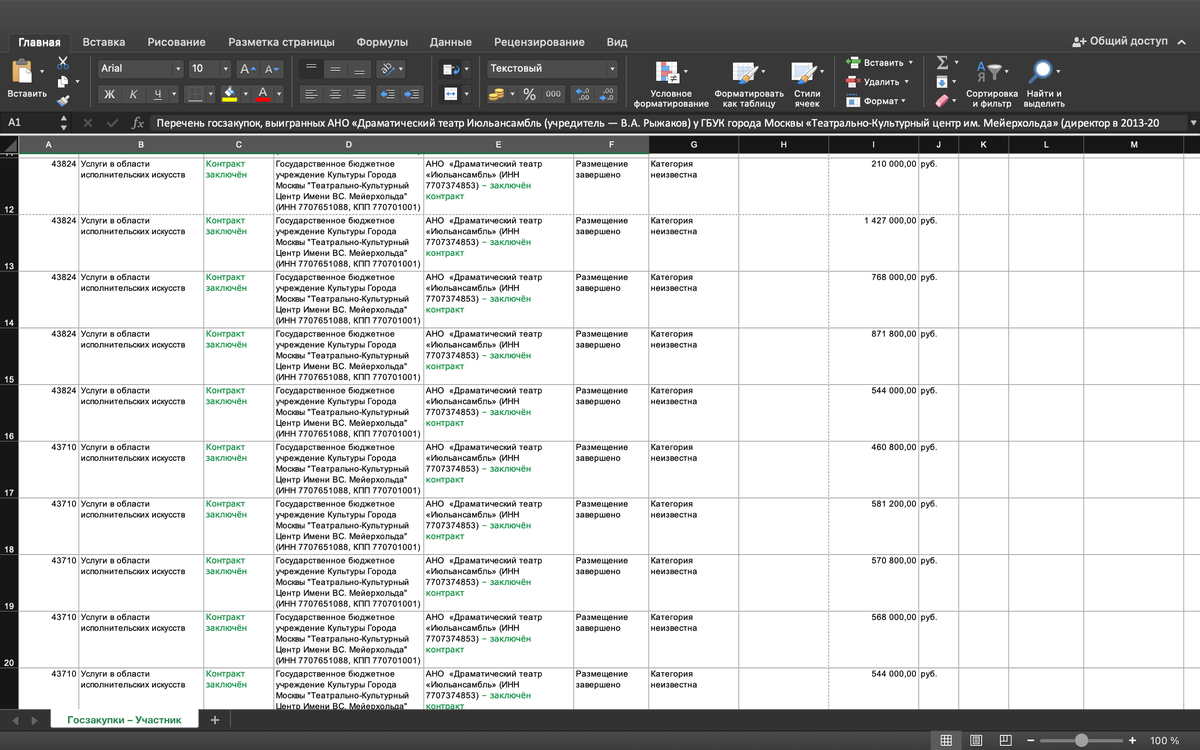The width and height of the screenshot is (1200, 750).
Task: Center cell text horizontally
Action: point(335,94)
